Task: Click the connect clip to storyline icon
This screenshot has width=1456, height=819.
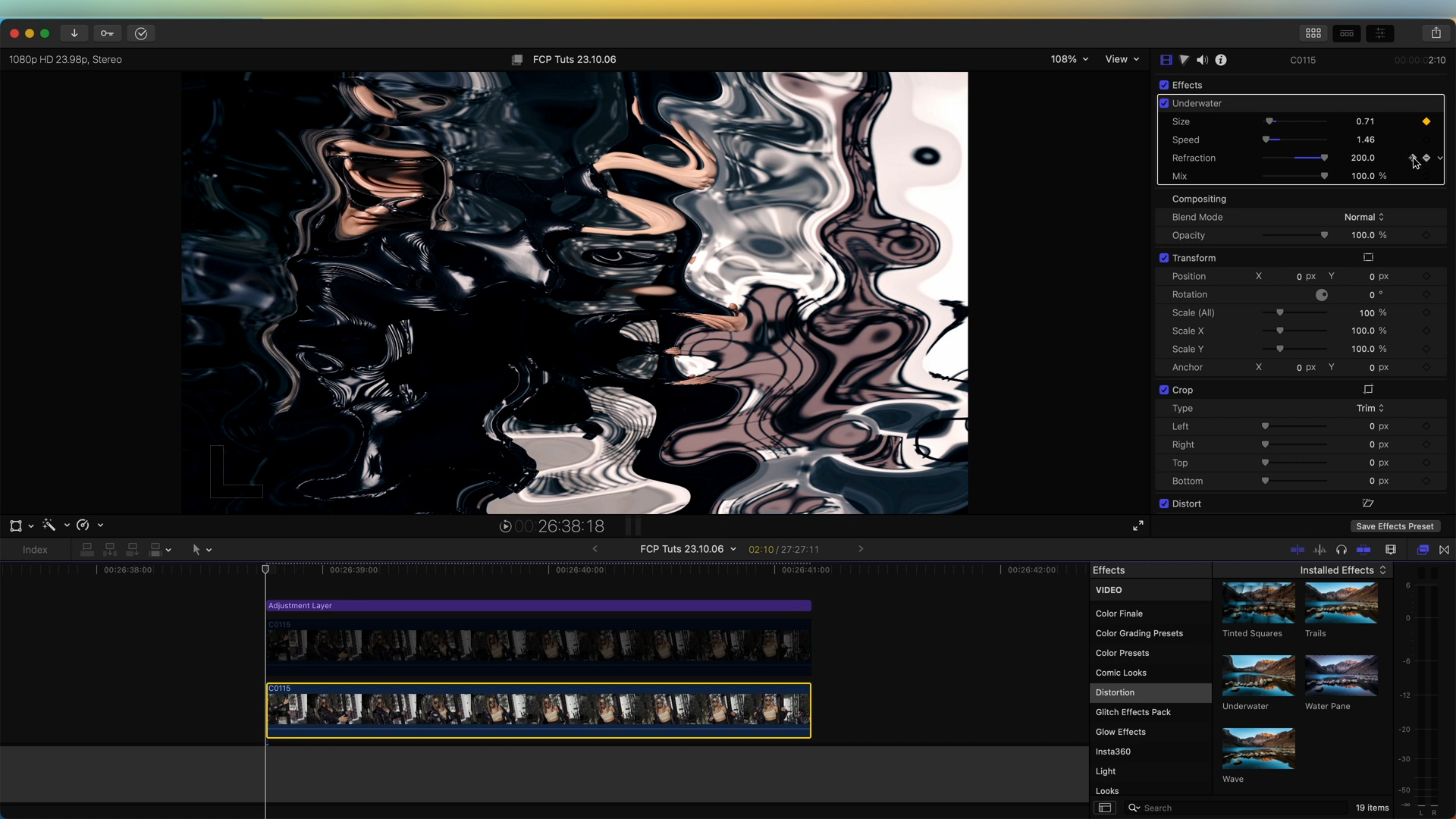Action: [x=87, y=550]
